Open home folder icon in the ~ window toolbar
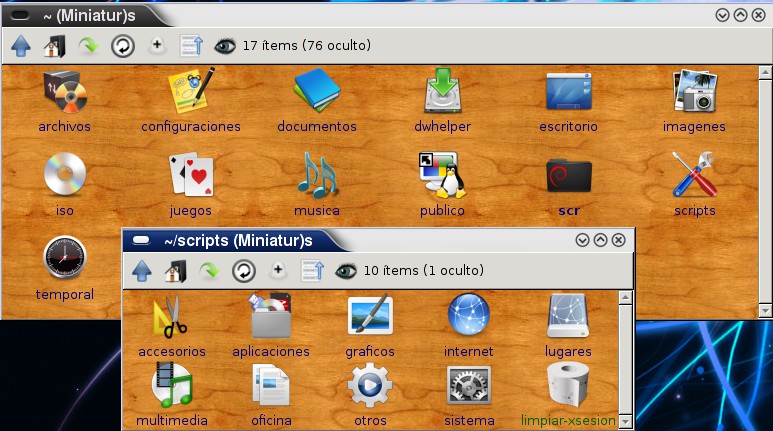The image size is (773, 431). (x=55, y=46)
